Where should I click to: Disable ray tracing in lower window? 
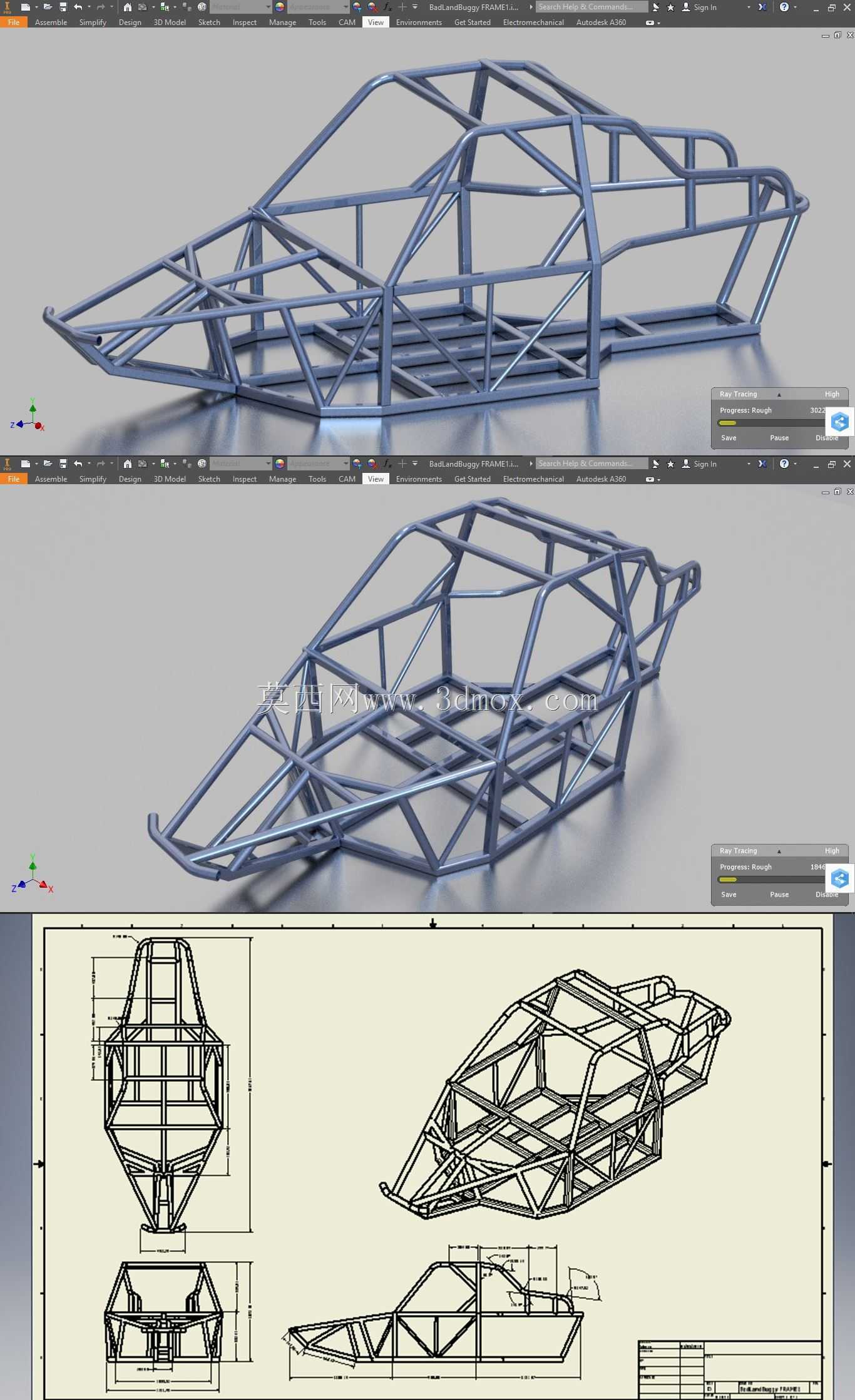pos(827,895)
